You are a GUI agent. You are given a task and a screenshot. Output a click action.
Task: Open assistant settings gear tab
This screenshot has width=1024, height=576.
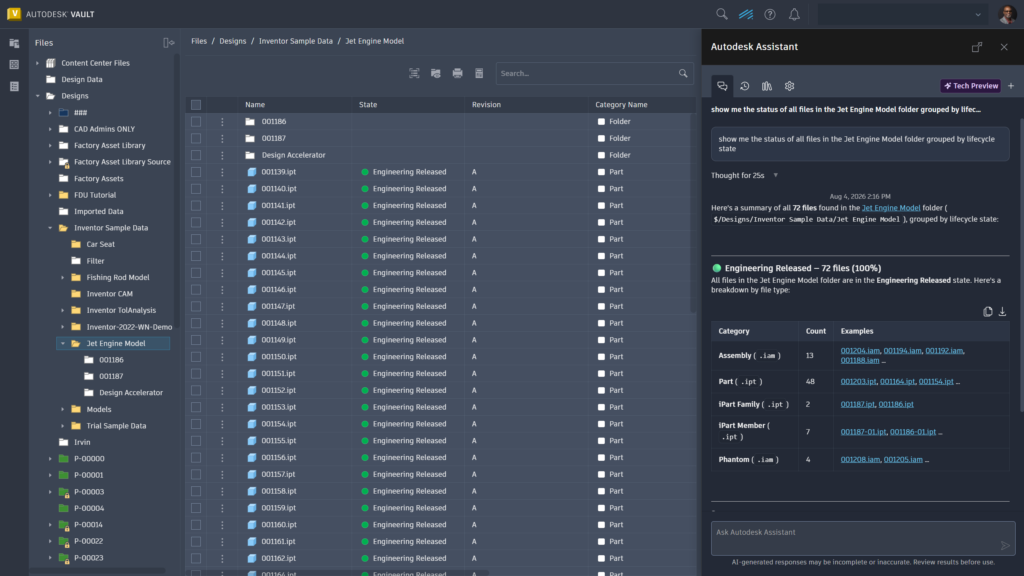pyautogui.click(x=790, y=86)
